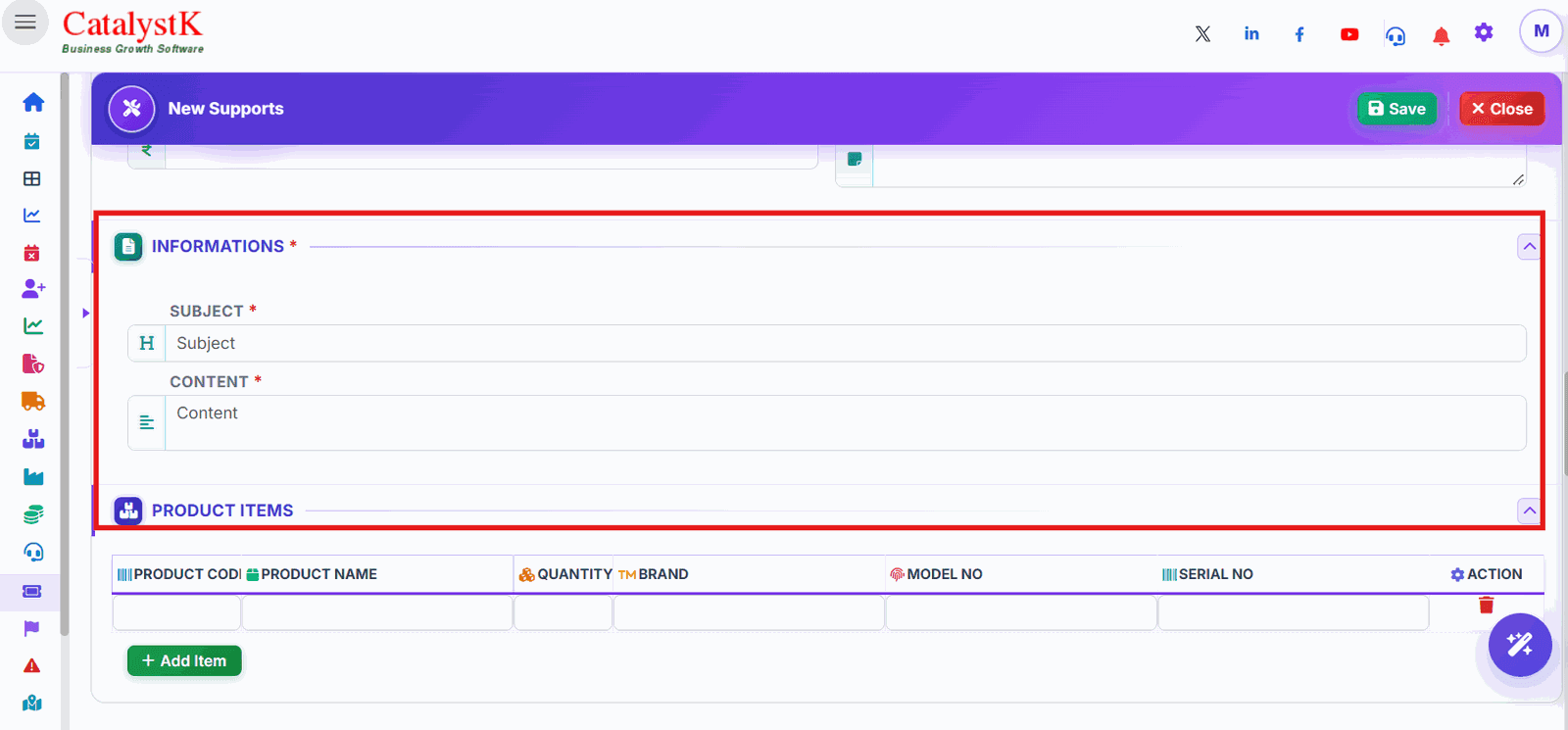Save the new support ticket
Image resolution: width=1568 pixels, height=730 pixels.
(1396, 109)
